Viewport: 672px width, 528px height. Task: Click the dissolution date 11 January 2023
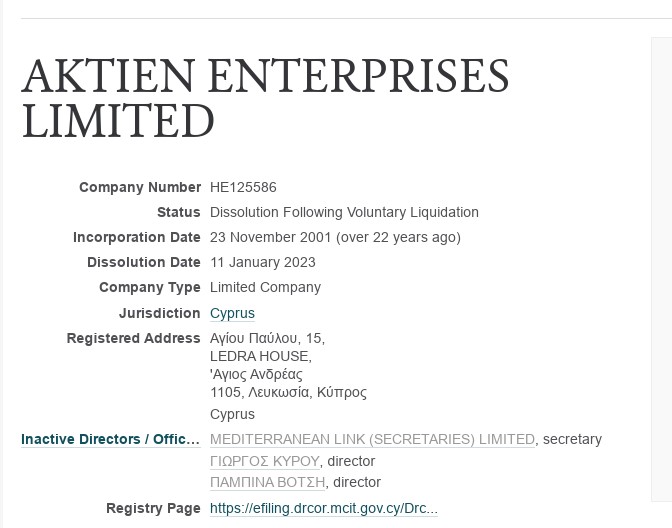pyautogui.click(x=263, y=262)
